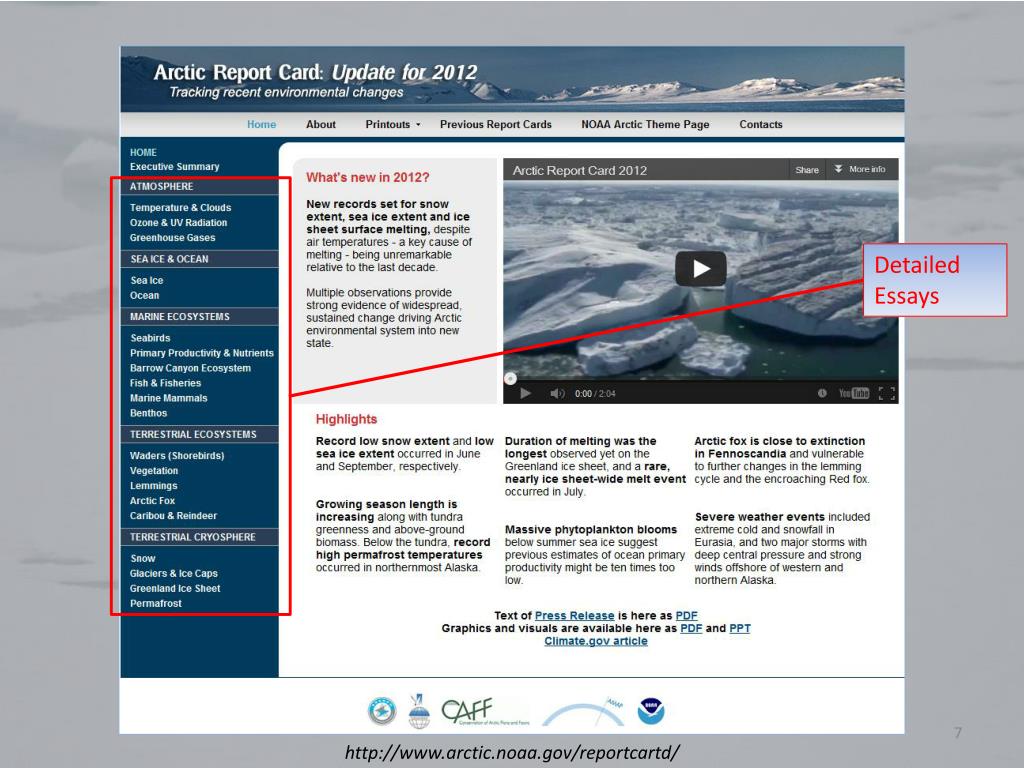Open the Share option on the video
Screen dimensions: 1024x768
(x=807, y=170)
